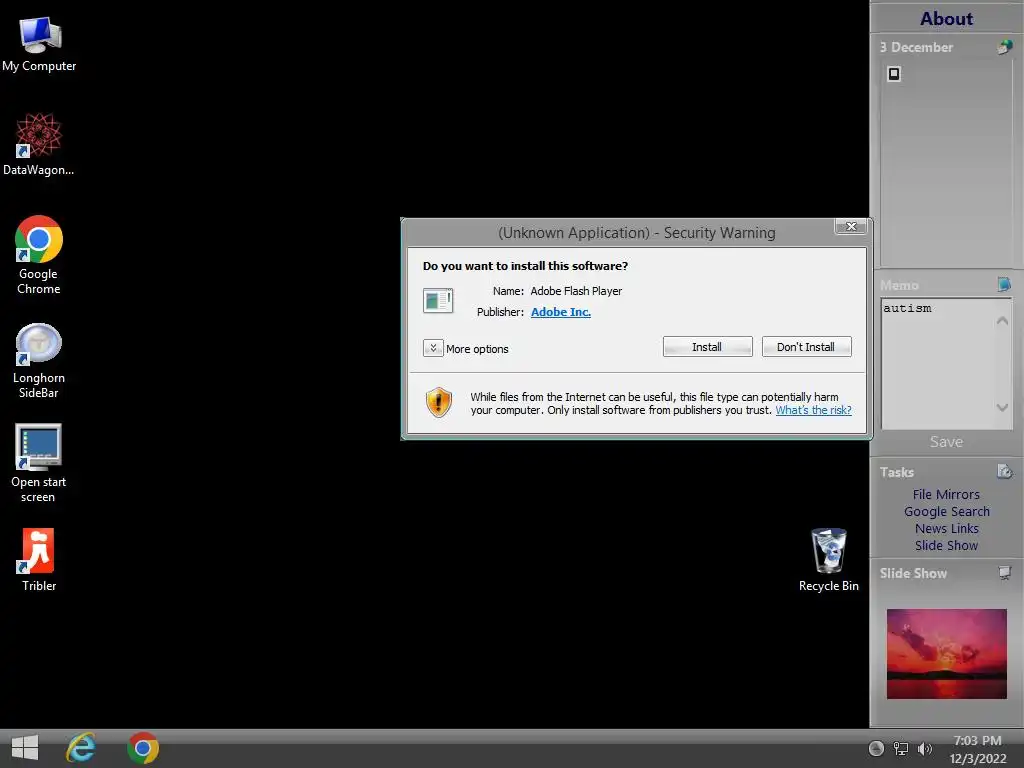The width and height of the screenshot is (1024, 768).
Task: Save the memo with the Save button
Action: 946,441
